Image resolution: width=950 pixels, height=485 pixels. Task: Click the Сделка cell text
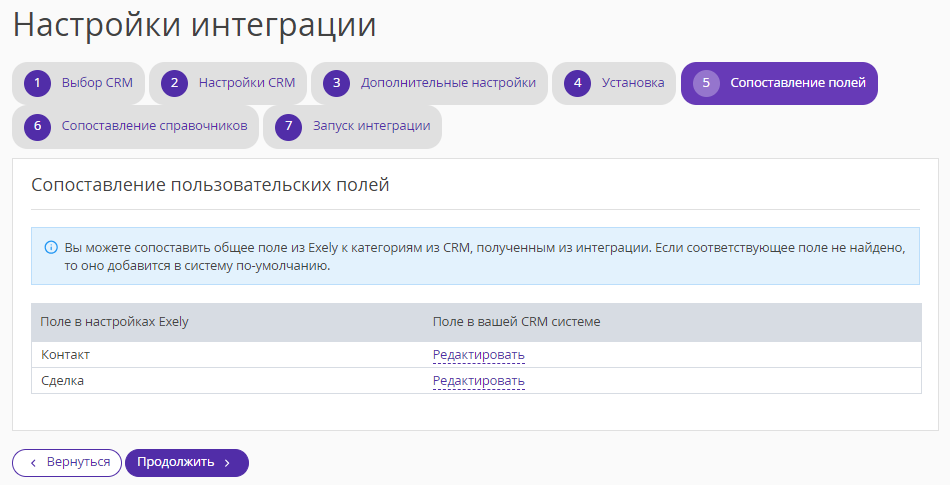62,381
